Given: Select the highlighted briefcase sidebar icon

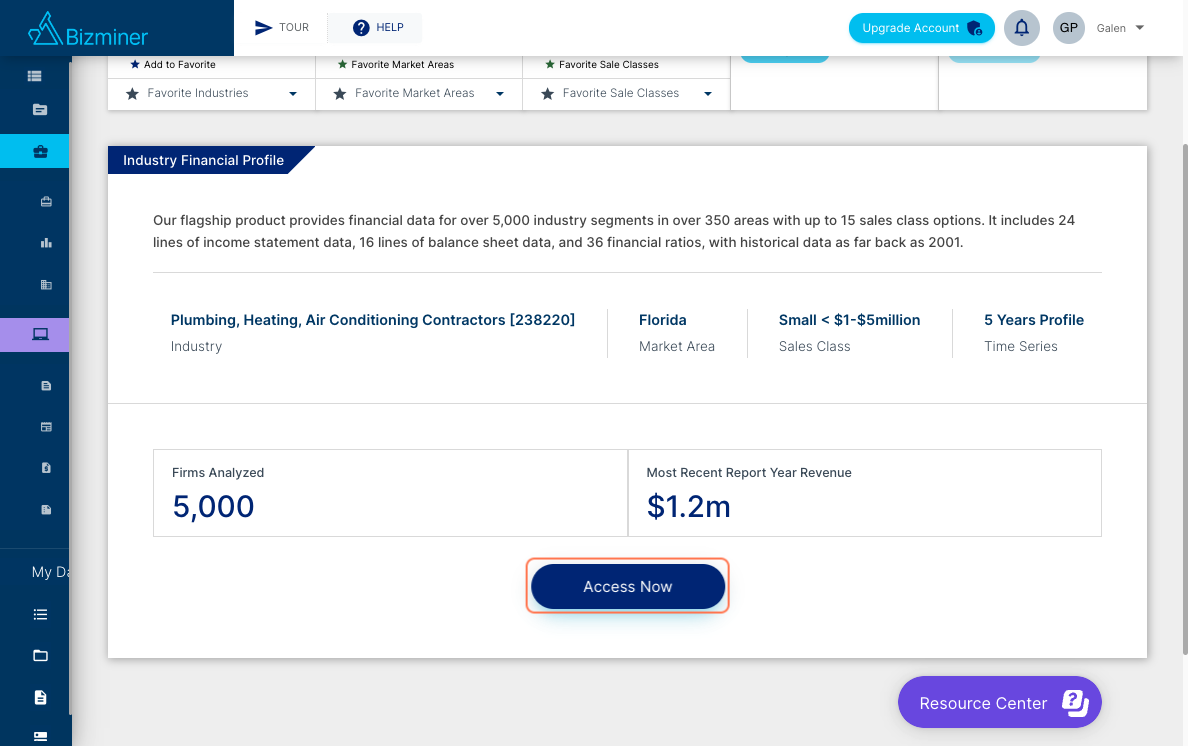Looking at the screenshot, I should tap(40, 151).
